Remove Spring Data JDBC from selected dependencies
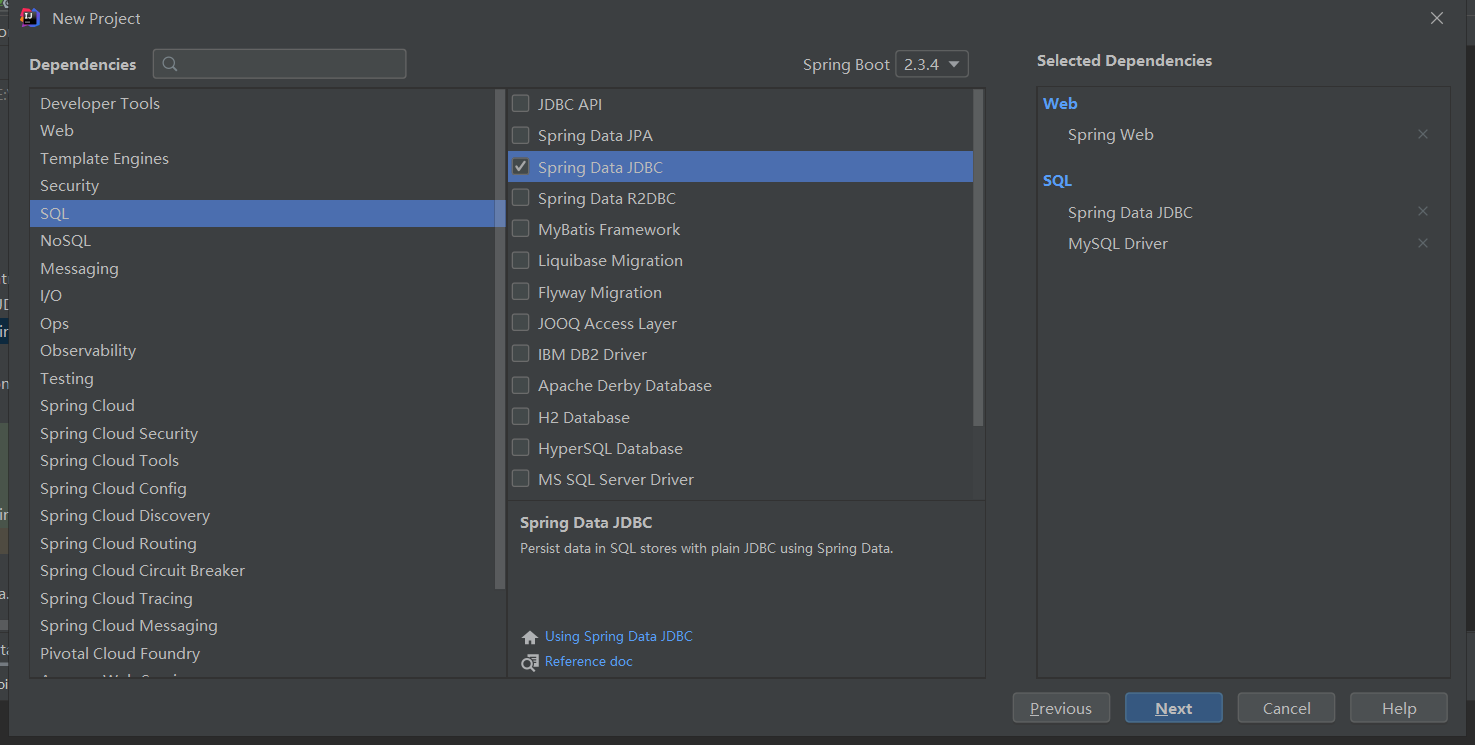The image size is (1475, 745). [x=1423, y=211]
